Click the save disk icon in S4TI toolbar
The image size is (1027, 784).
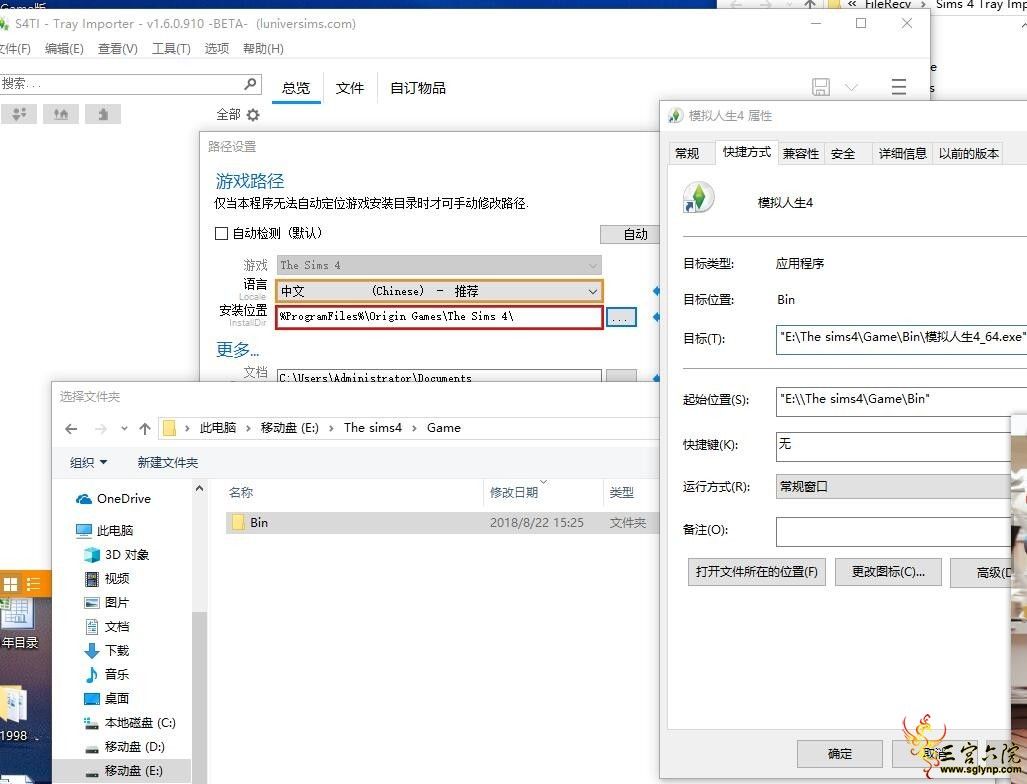tap(821, 86)
